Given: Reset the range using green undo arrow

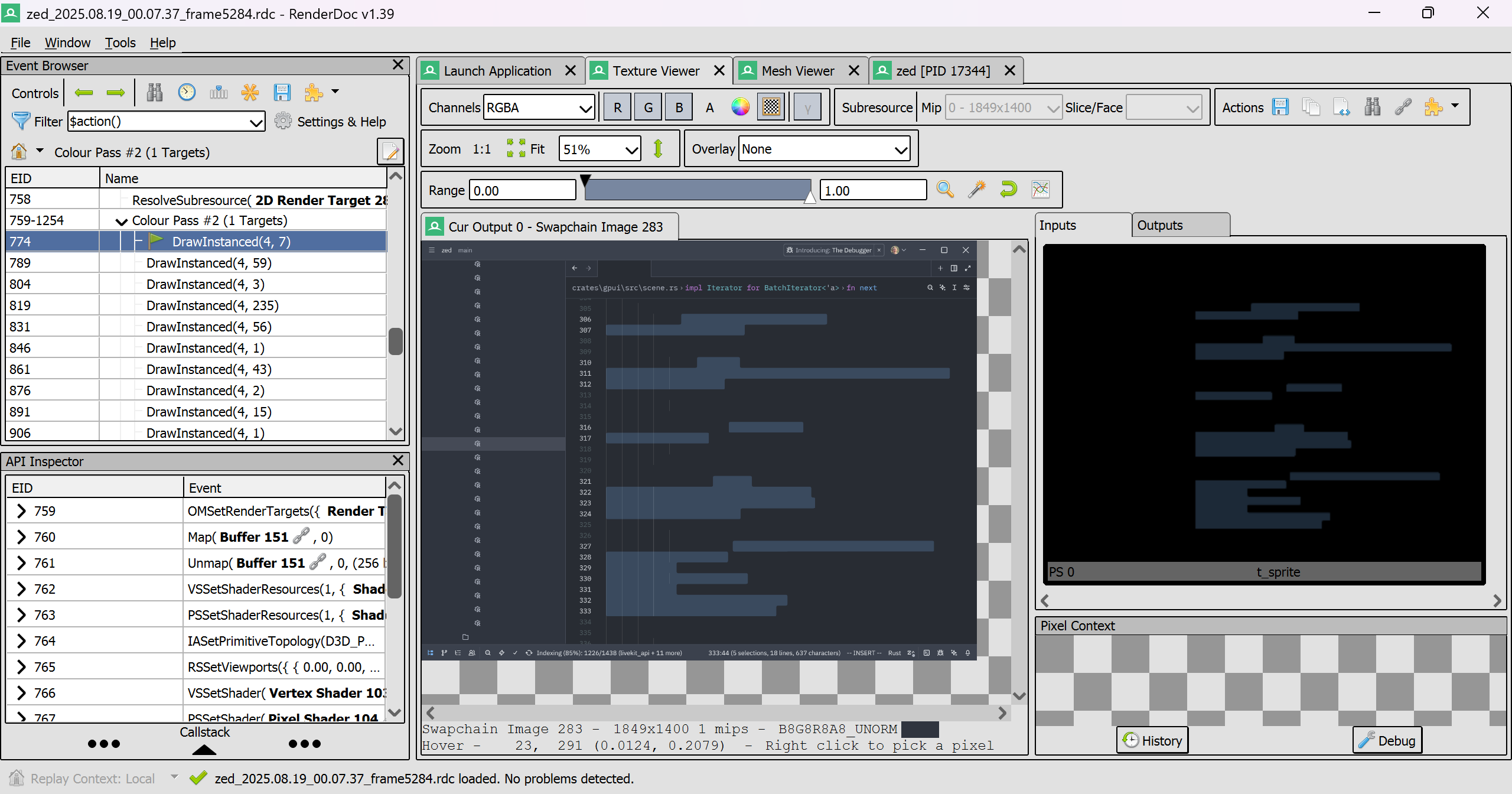Looking at the screenshot, I should tap(1008, 189).
